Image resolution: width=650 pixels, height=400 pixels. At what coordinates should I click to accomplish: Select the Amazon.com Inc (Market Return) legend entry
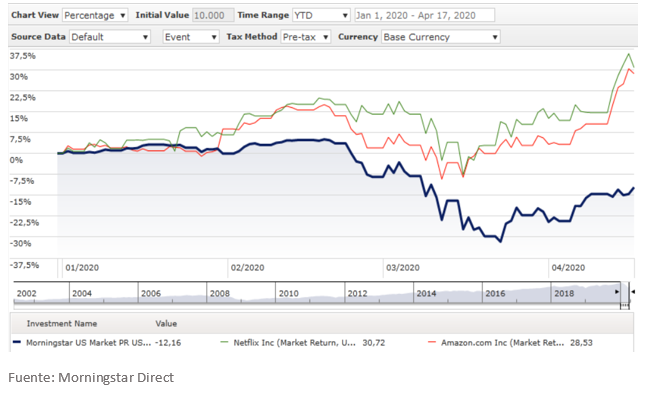click(494, 342)
